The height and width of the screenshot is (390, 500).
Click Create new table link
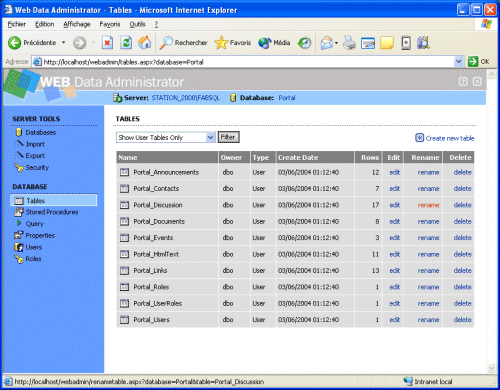pyautogui.click(x=445, y=138)
